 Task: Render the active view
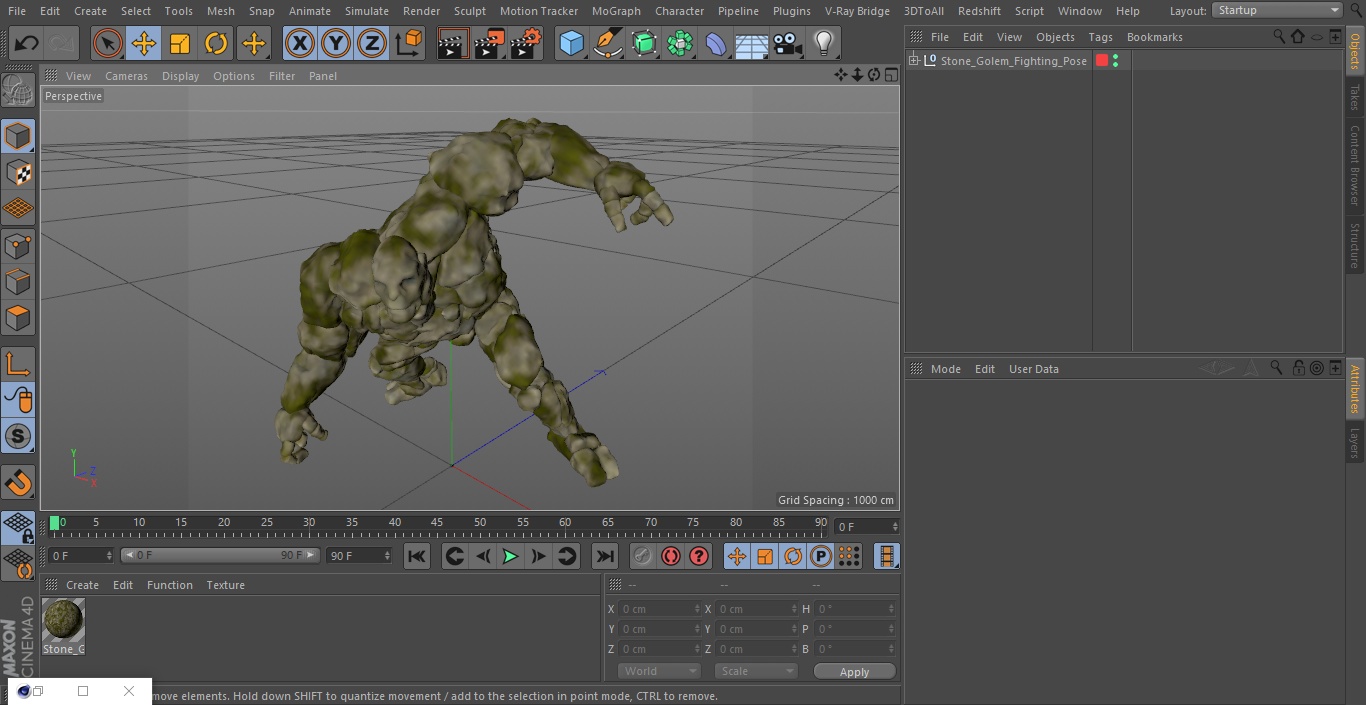(x=453, y=43)
